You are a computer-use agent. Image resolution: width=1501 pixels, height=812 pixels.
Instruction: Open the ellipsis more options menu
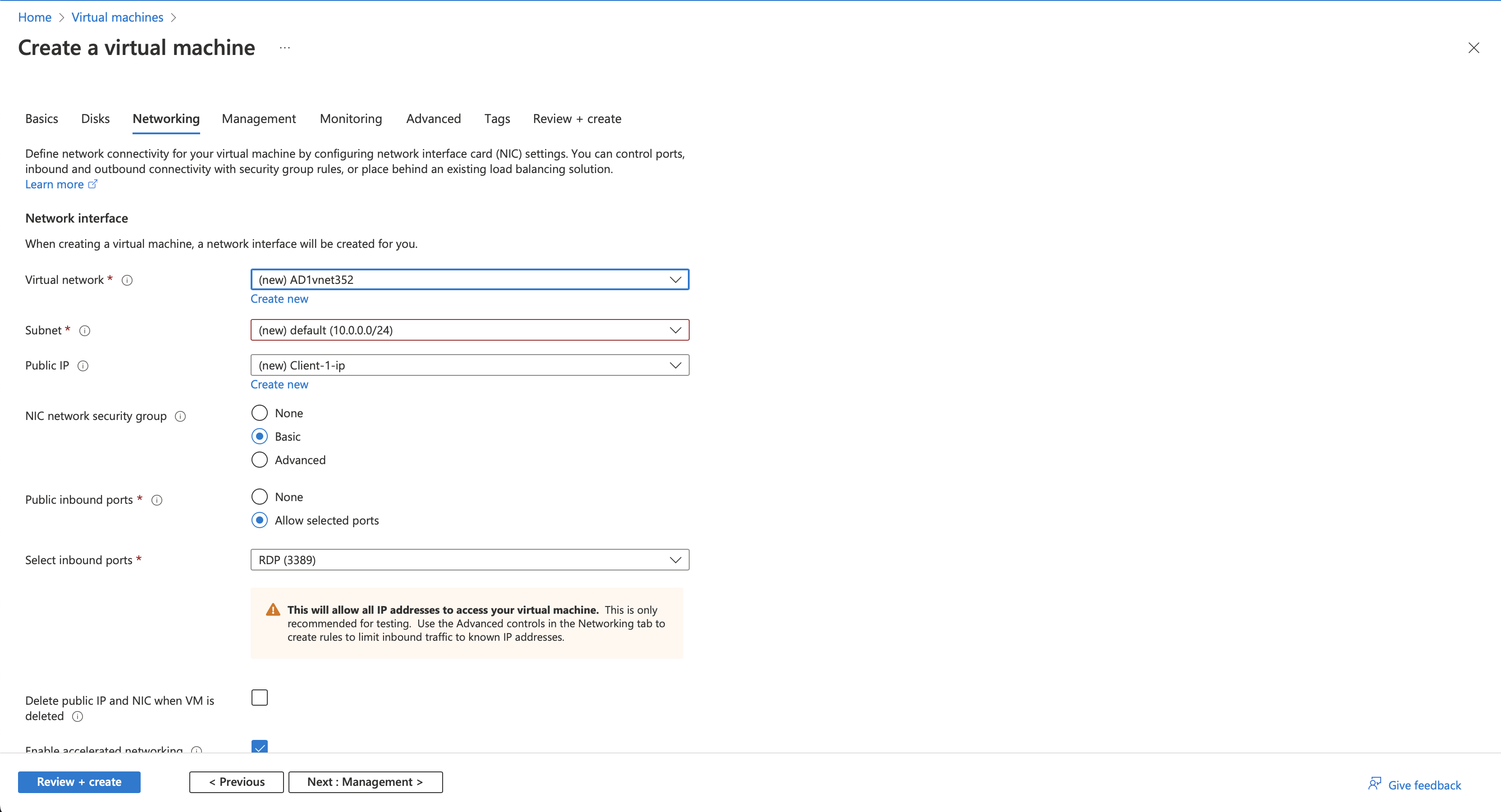[284, 48]
